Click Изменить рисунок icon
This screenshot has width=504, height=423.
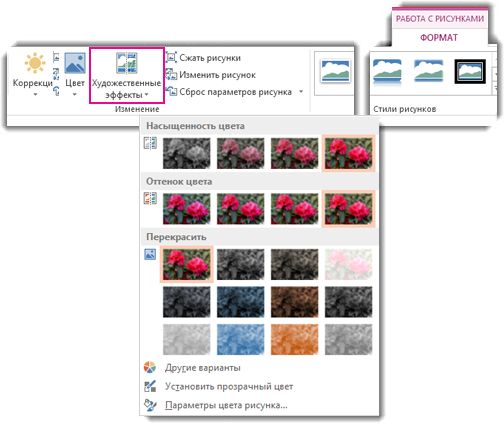[x=171, y=74]
